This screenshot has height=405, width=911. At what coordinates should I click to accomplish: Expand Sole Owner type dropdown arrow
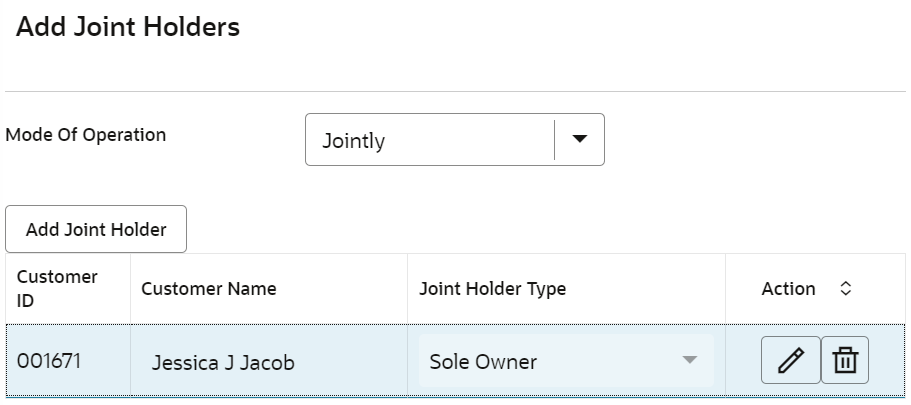690,360
